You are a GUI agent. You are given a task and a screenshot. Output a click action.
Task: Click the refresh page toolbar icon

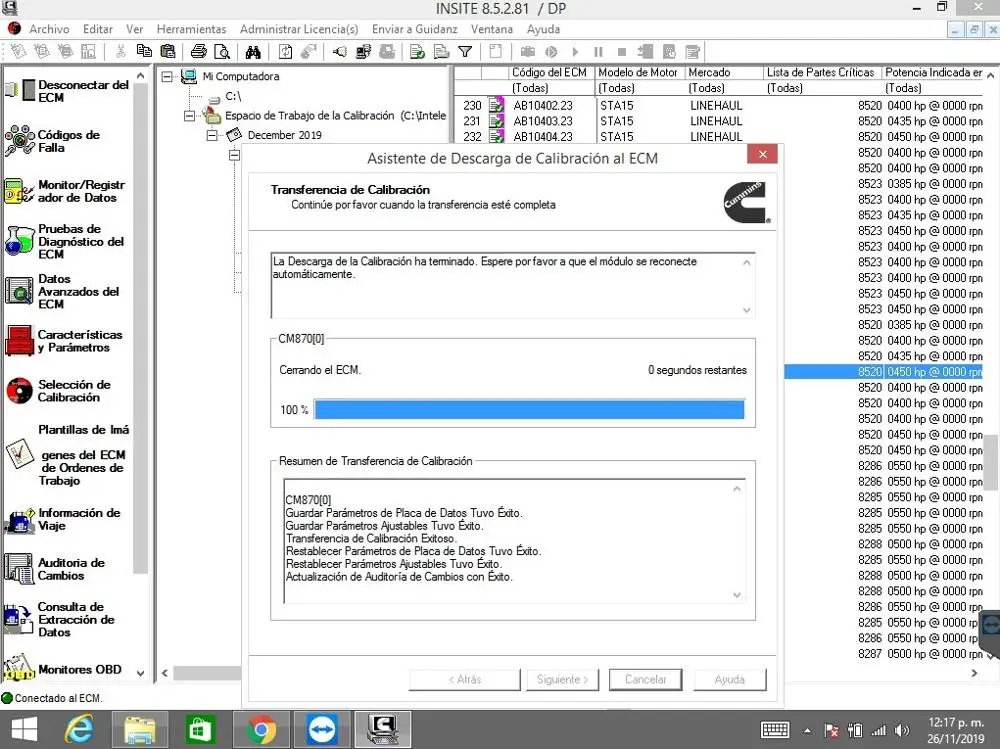[286, 52]
